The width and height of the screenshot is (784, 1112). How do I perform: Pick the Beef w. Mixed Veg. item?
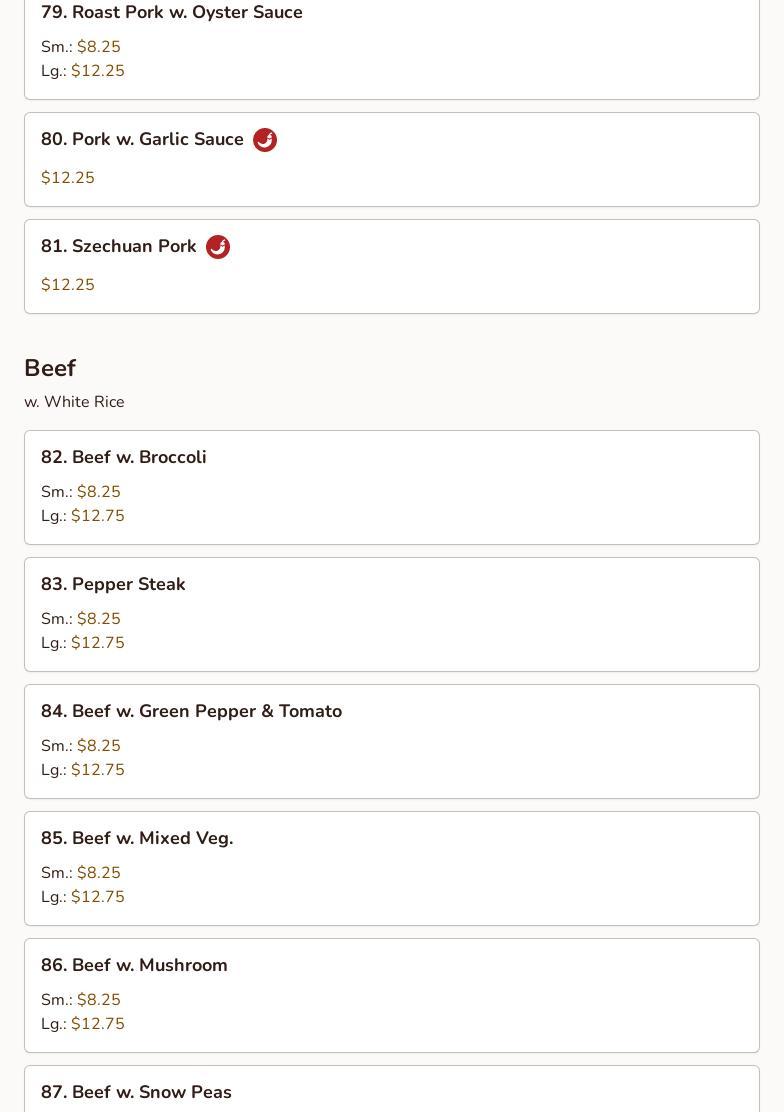coord(137,839)
